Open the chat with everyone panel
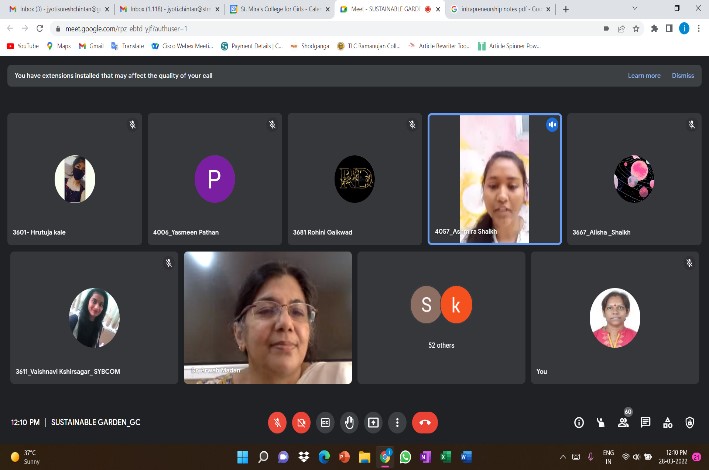This screenshot has width=709, height=470. [646, 422]
